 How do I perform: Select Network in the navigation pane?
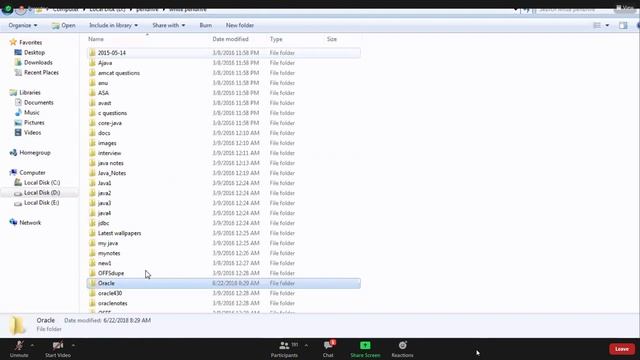click(x=25, y=222)
